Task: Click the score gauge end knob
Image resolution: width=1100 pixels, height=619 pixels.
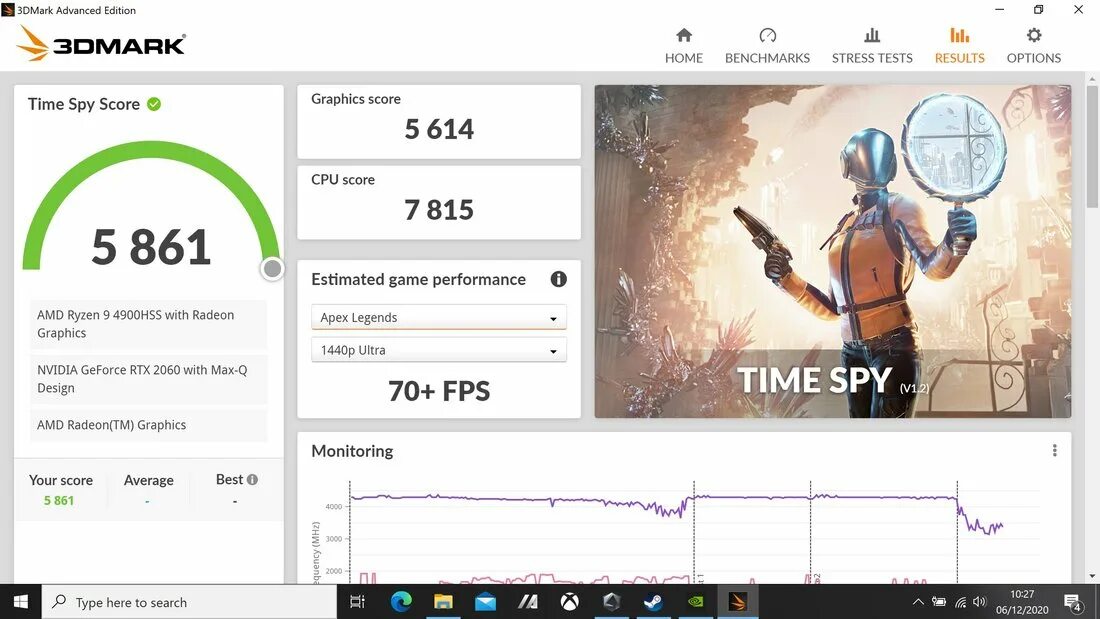Action: (x=272, y=268)
